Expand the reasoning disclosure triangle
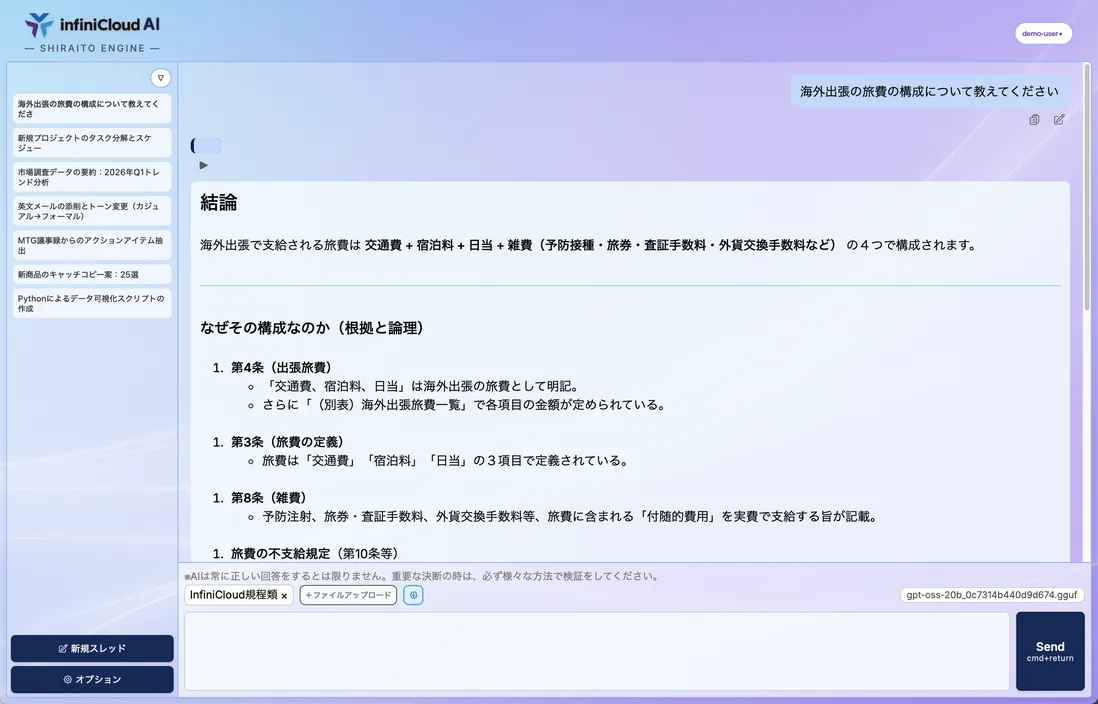 204,165
